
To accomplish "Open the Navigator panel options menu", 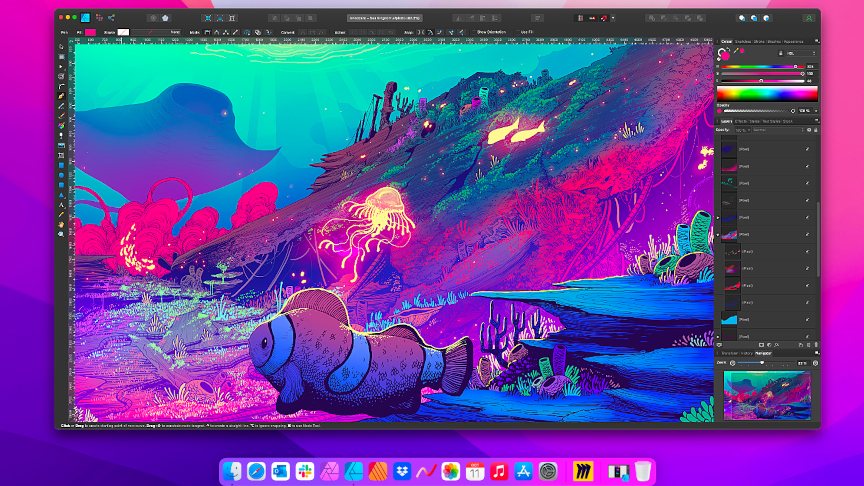I will pyautogui.click(x=817, y=353).
